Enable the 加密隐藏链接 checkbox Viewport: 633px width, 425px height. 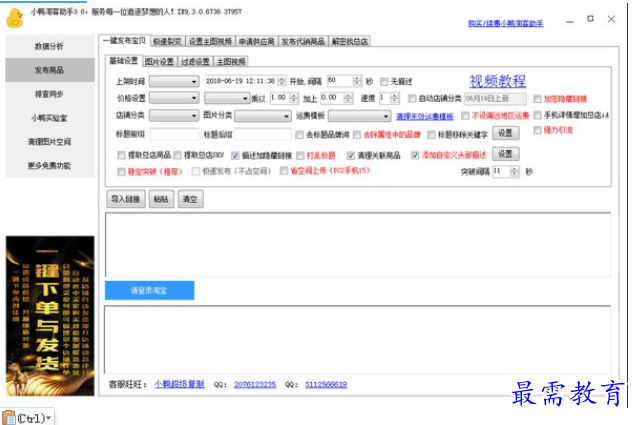537,99
